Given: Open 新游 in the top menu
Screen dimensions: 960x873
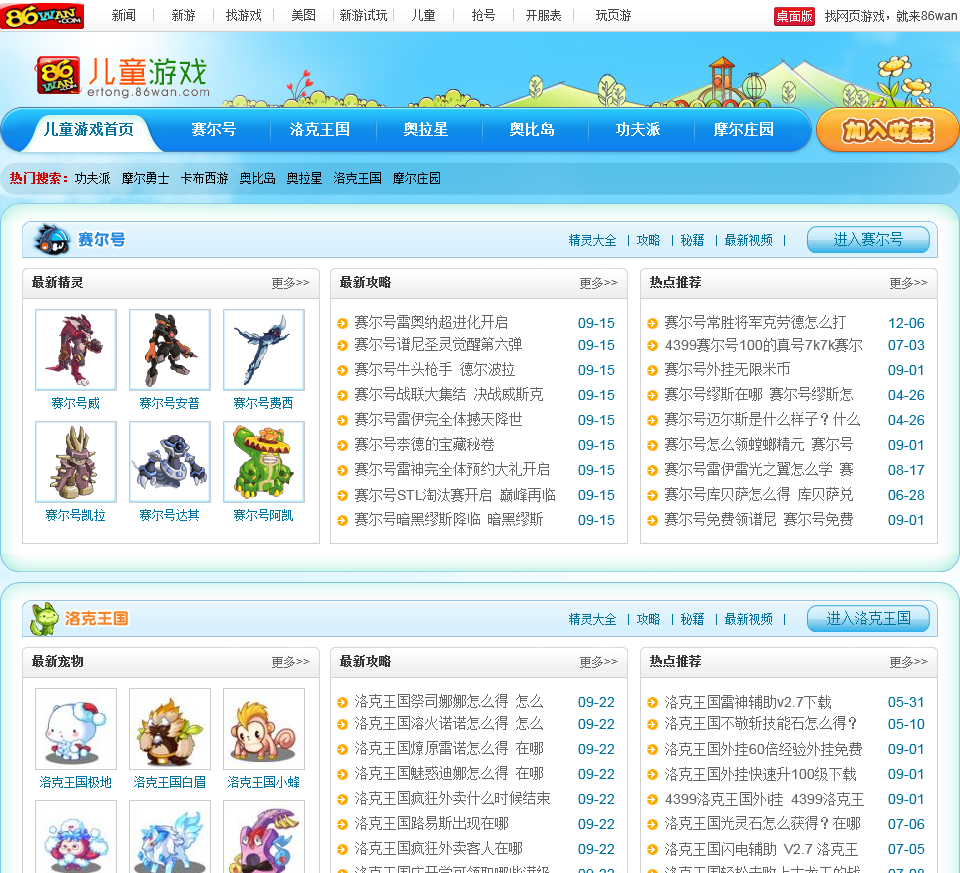Looking at the screenshot, I should [183, 15].
